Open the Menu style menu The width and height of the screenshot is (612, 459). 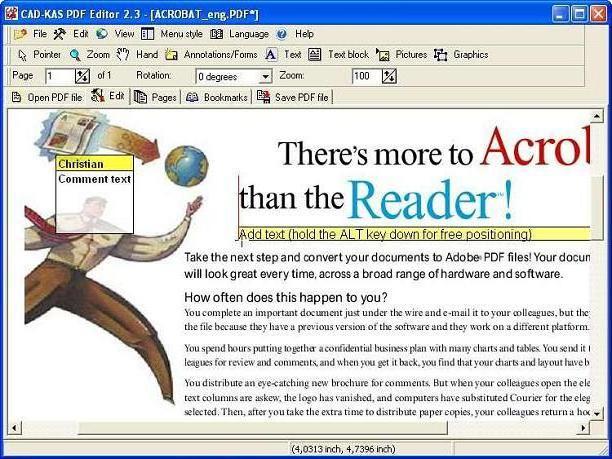tap(181, 34)
